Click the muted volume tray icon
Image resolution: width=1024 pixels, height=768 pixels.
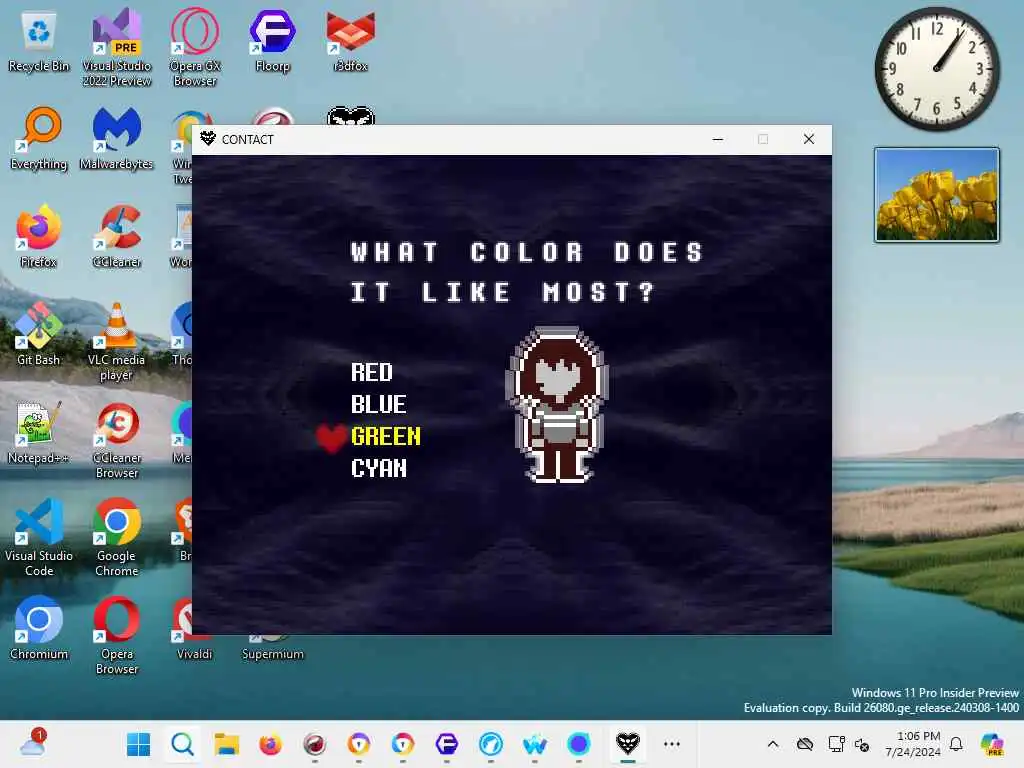[x=862, y=744]
